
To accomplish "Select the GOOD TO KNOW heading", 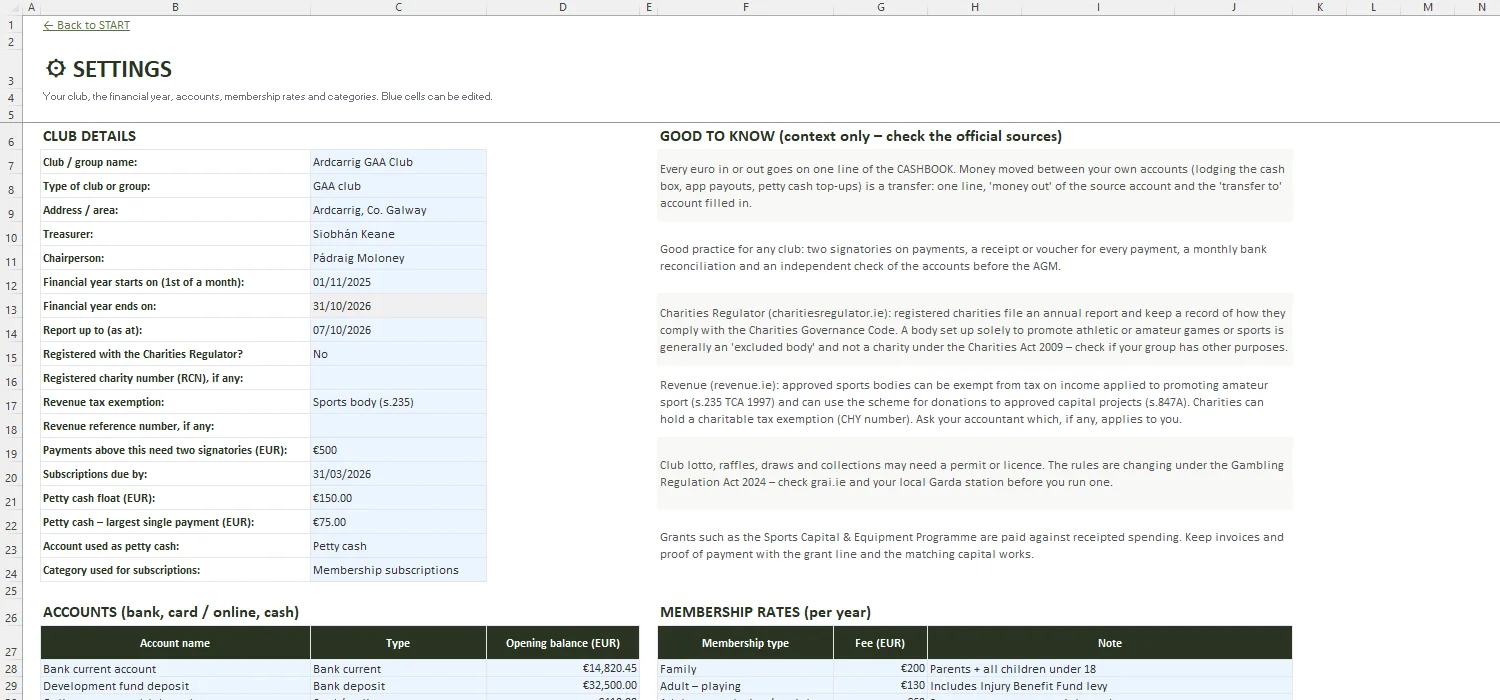I will coord(860,136).
